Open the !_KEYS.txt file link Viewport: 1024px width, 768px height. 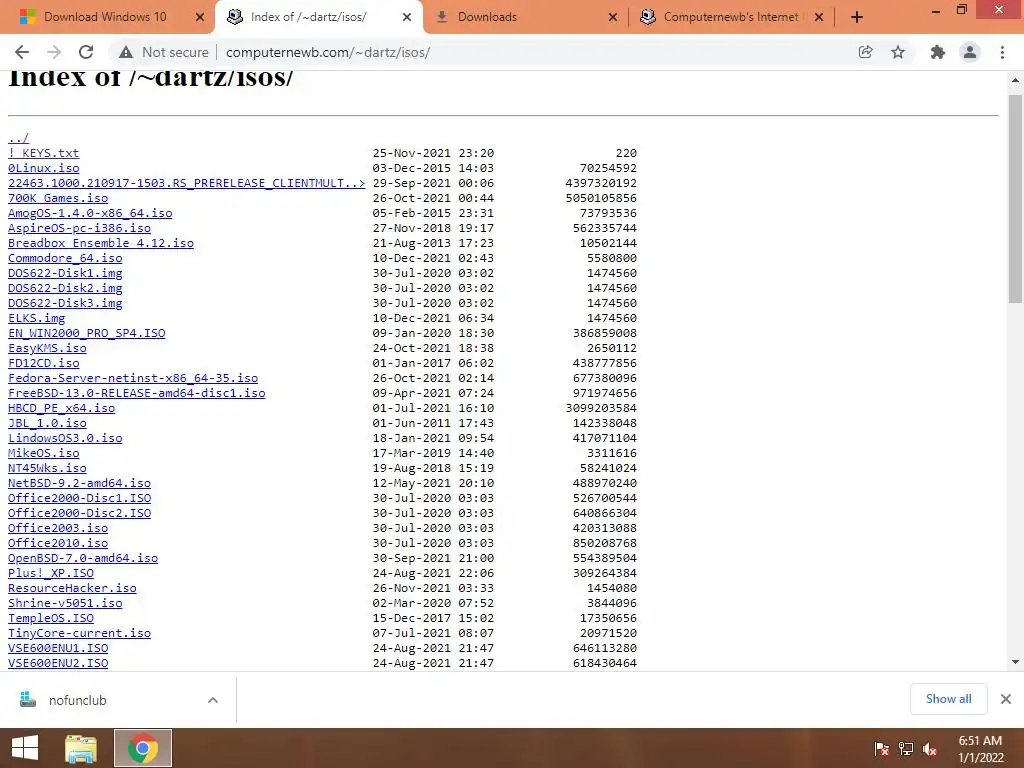[x=43, y=153]
